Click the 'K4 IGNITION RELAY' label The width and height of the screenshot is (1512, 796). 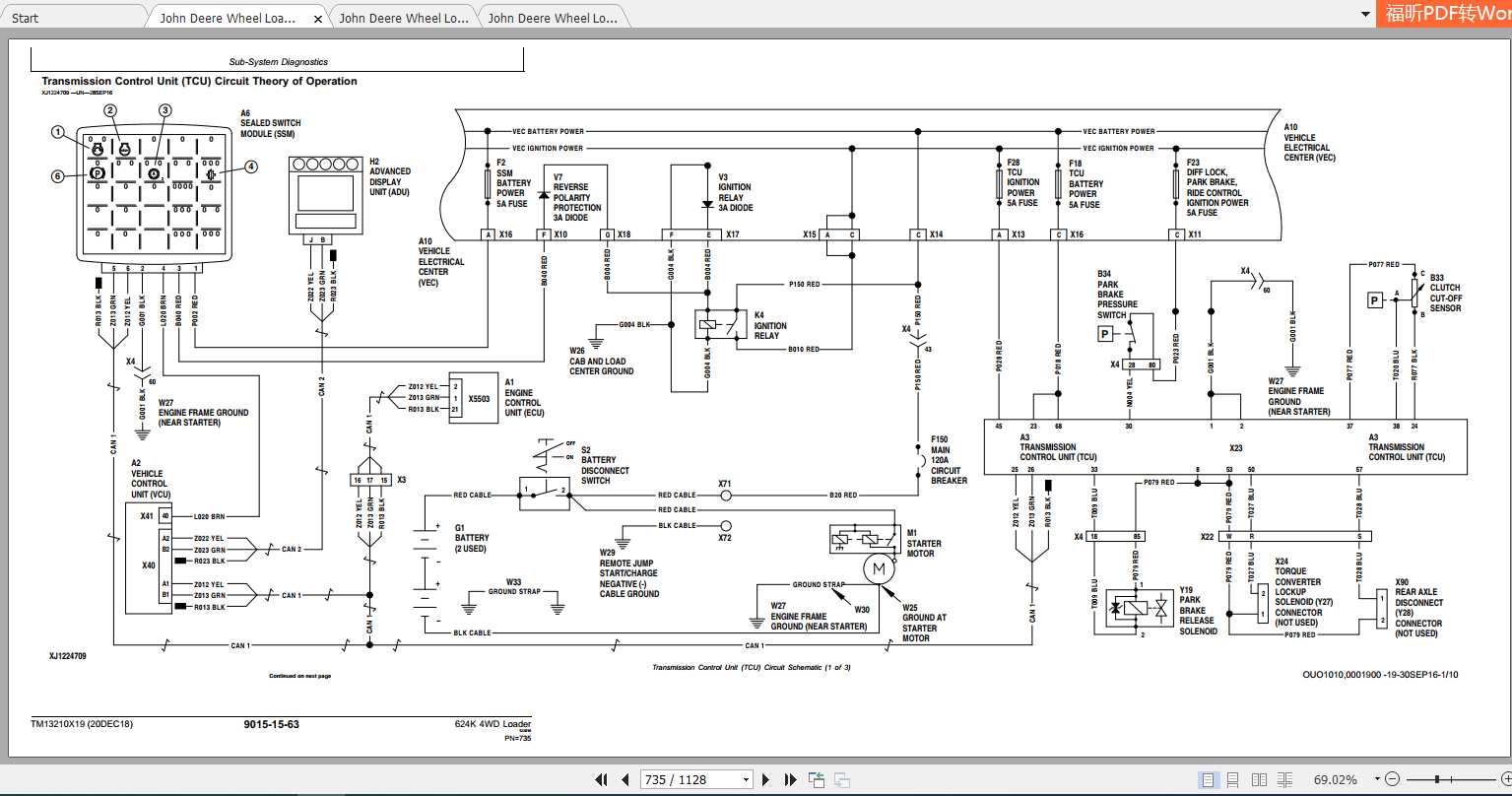770,325
